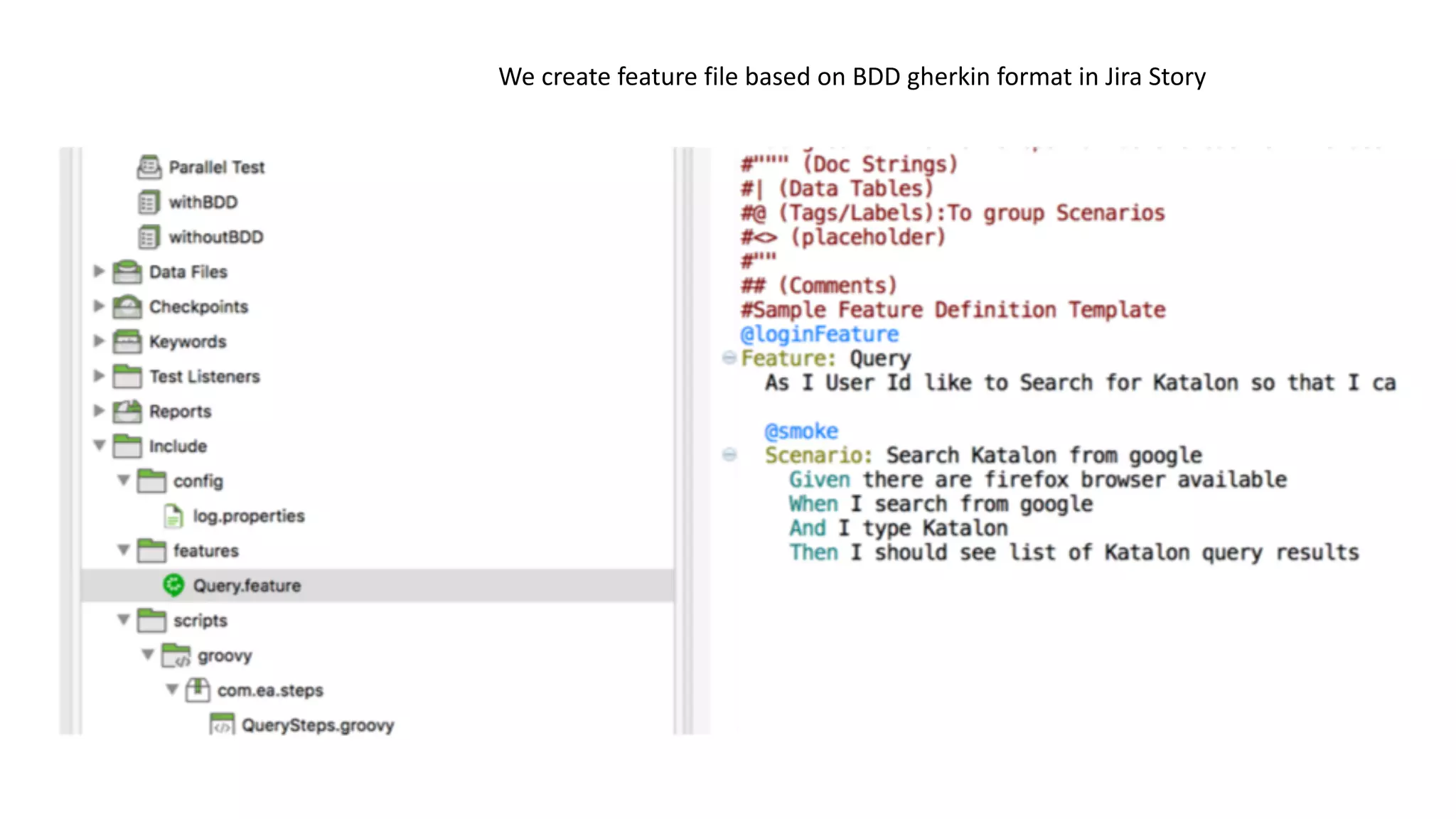Select the config folder label
This screenshot has height=819, width=1456.
(x=198, y=481)
